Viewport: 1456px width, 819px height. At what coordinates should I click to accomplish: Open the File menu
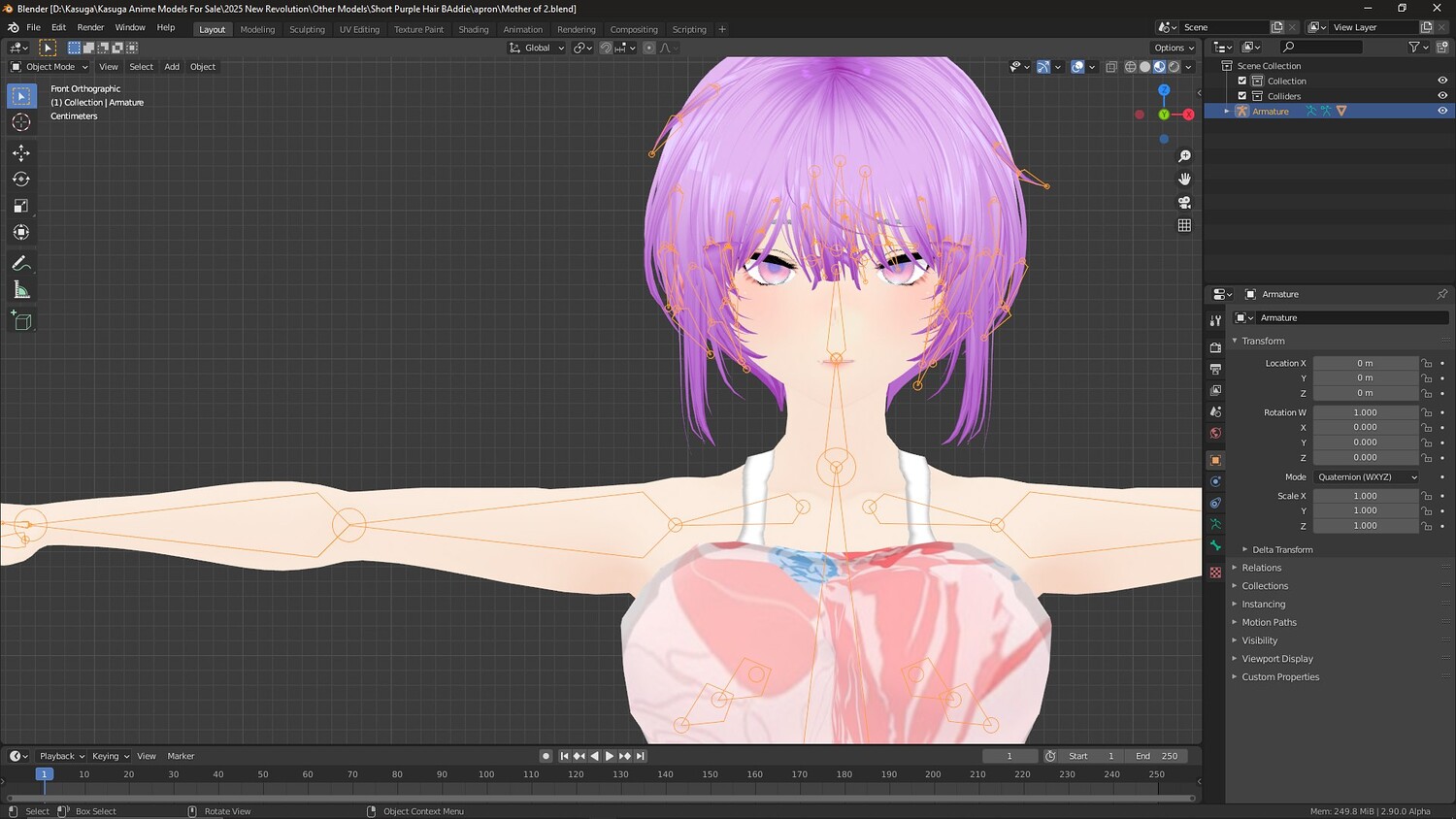click(x=33, y=27)
